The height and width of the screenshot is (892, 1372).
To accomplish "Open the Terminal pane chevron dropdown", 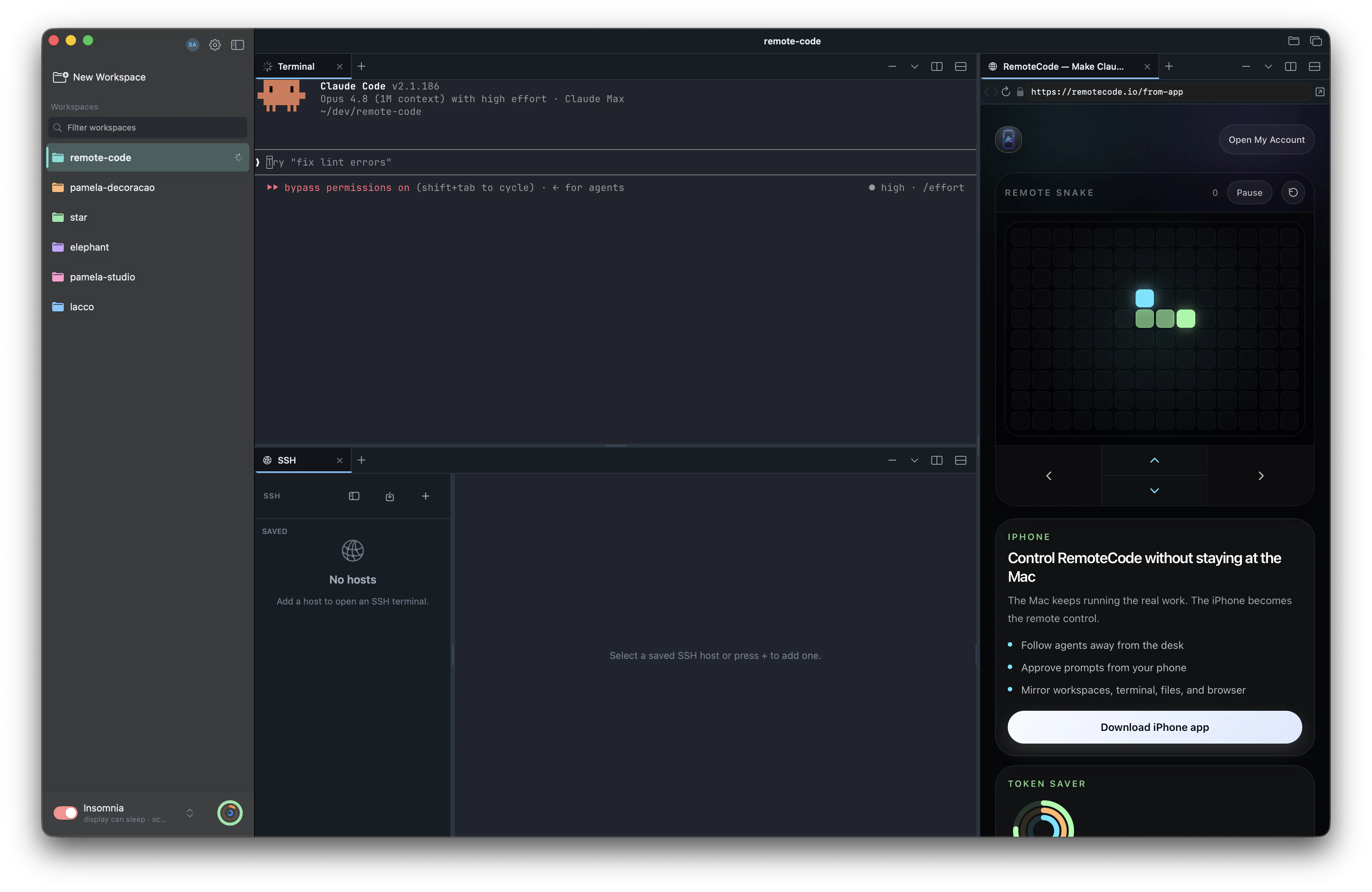I will coord(914,66).
